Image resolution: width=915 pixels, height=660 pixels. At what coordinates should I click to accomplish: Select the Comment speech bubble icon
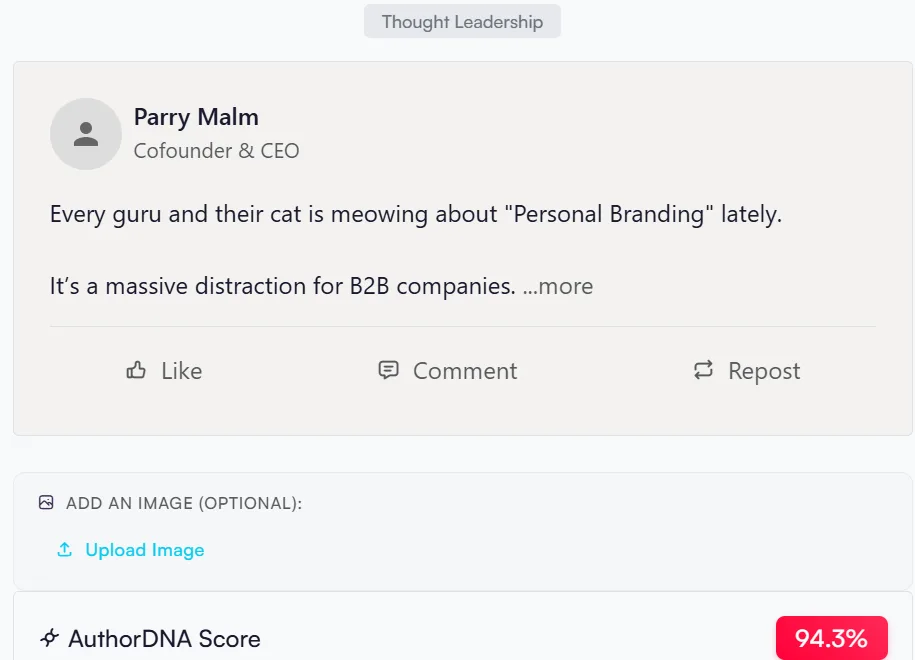[x=388, y=370]
